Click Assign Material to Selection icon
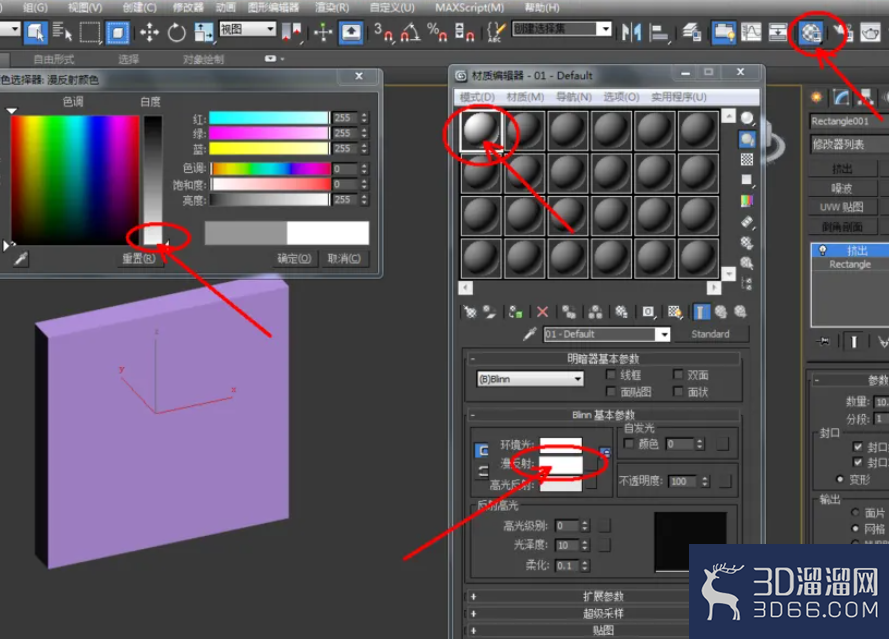The width and height of the screenshot is (889, 639). pos(515,311)
